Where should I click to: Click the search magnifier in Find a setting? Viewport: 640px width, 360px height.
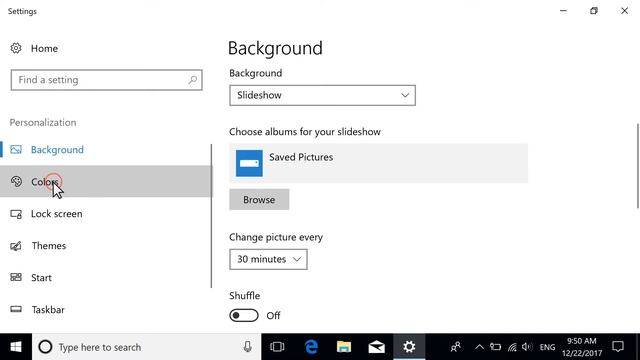coord(193,80)
